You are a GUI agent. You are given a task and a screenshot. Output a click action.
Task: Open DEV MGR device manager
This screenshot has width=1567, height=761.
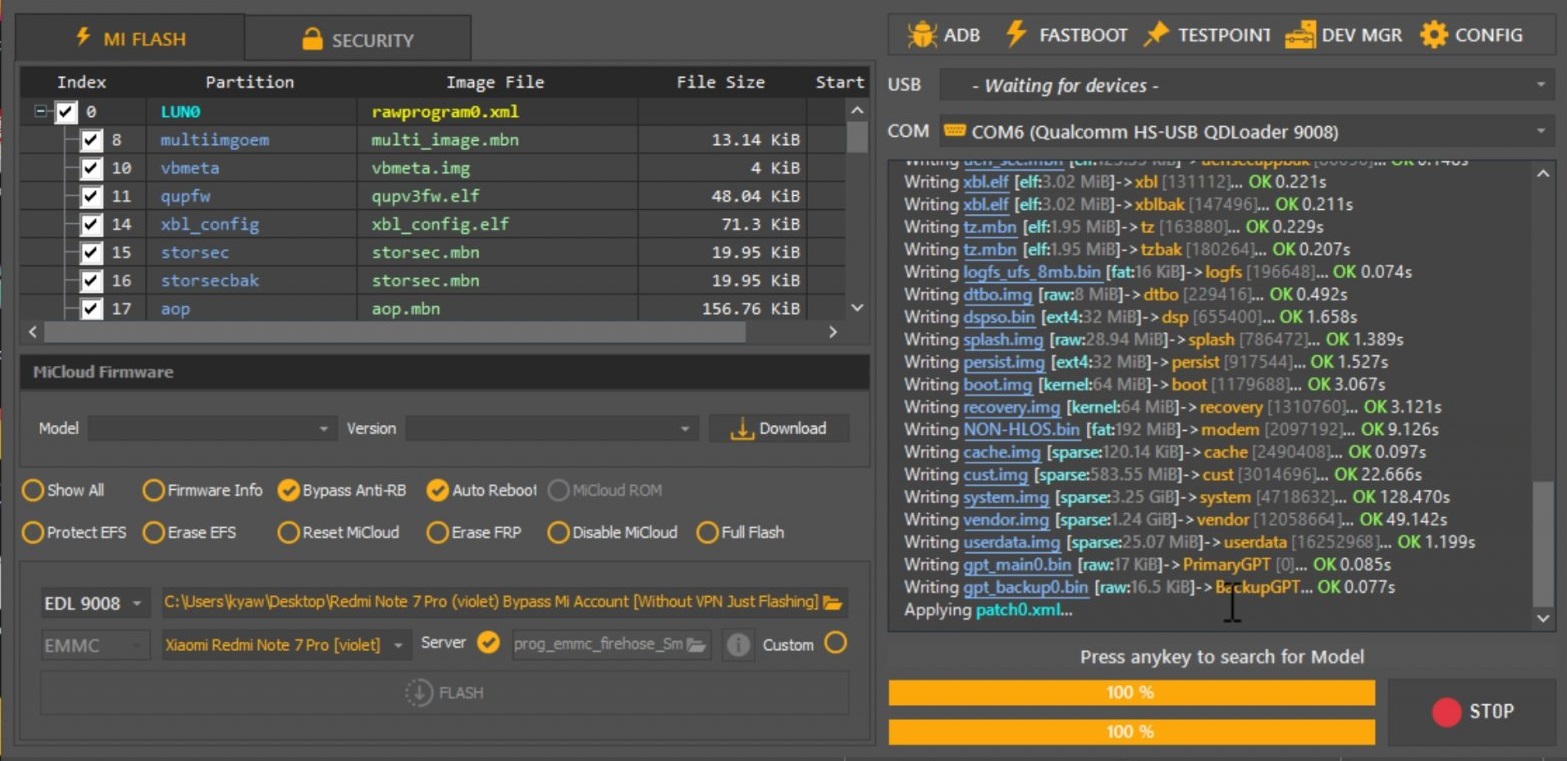tap(1300, 35)
